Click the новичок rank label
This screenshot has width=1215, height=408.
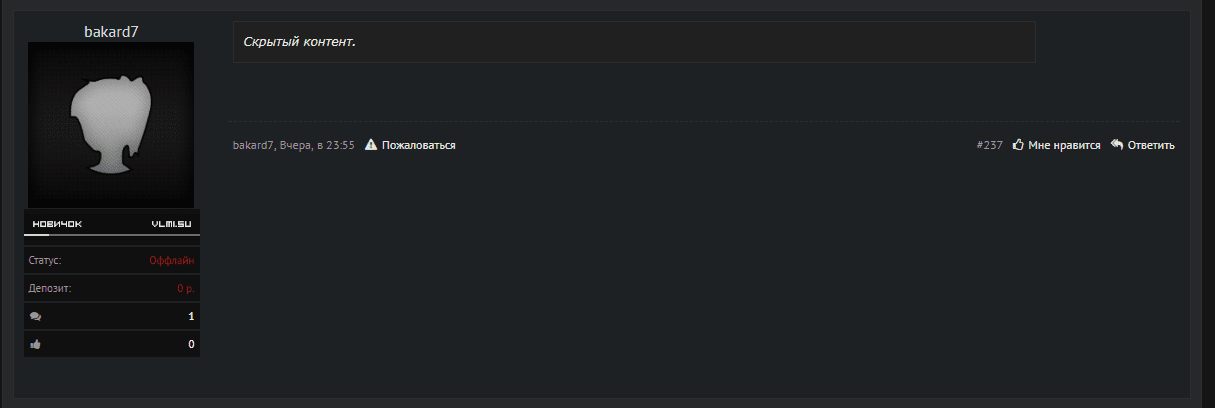57,223
